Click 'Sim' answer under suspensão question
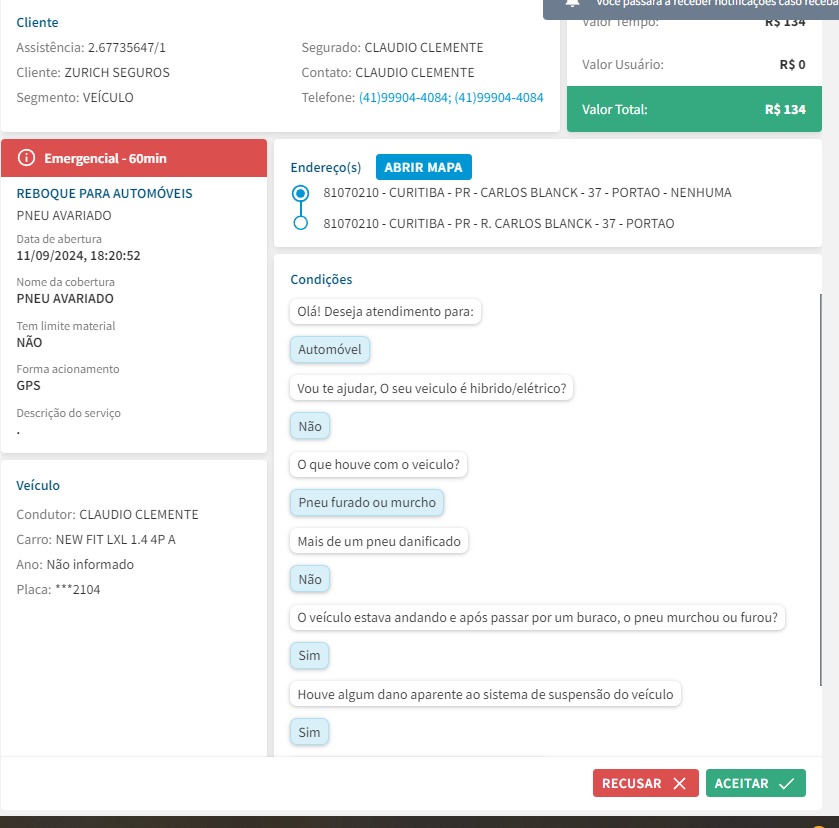Screen dimensions: 839x828 pos(309,732)
